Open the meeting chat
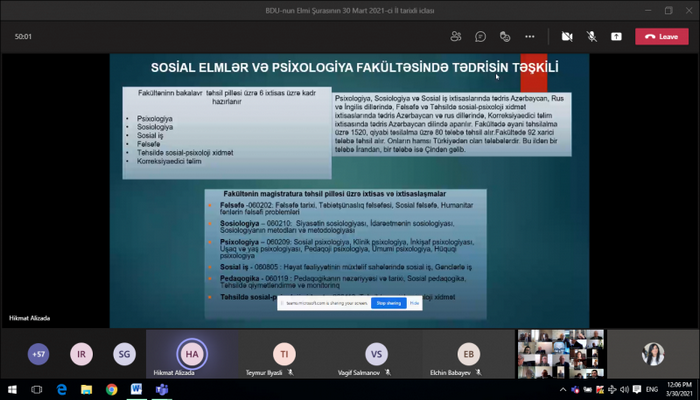Screen dimensions: 700x400 [481, 36]
